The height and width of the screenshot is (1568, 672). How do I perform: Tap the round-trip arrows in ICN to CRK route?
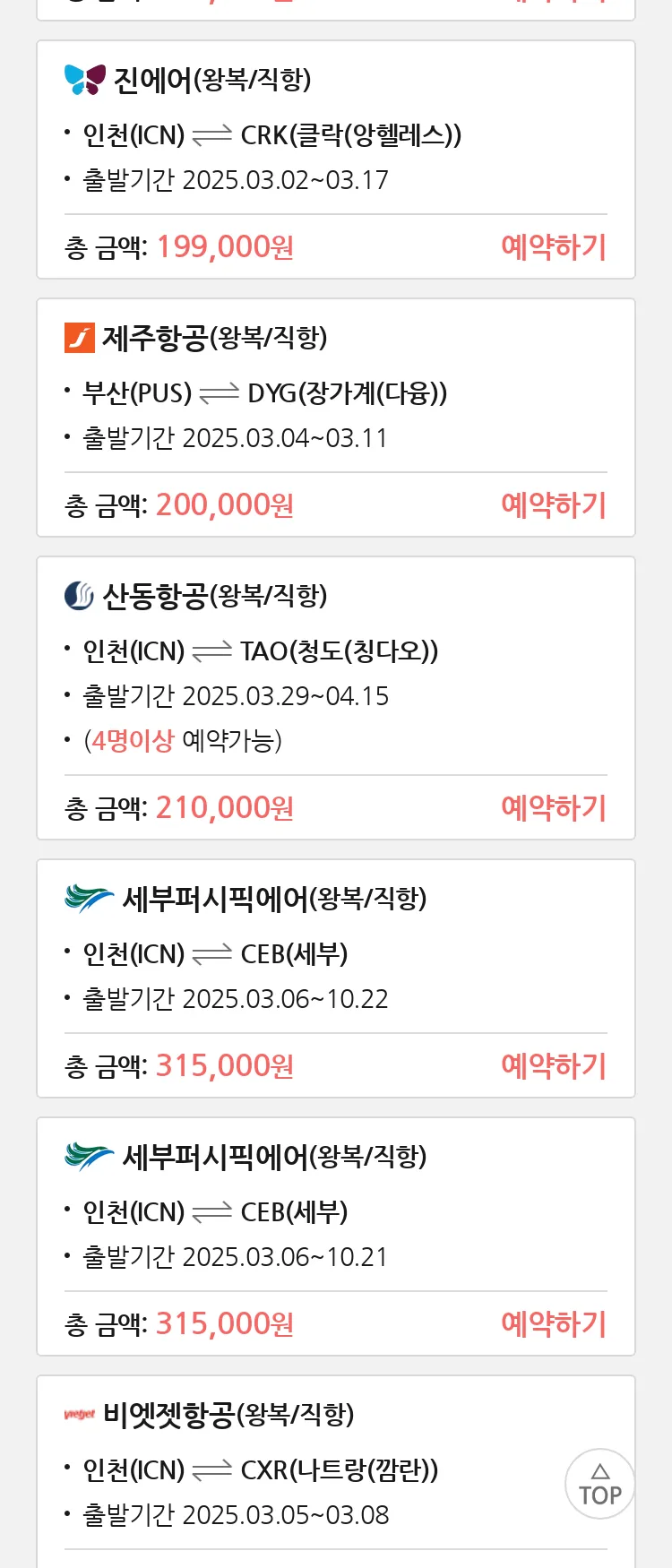click(212, 135)
